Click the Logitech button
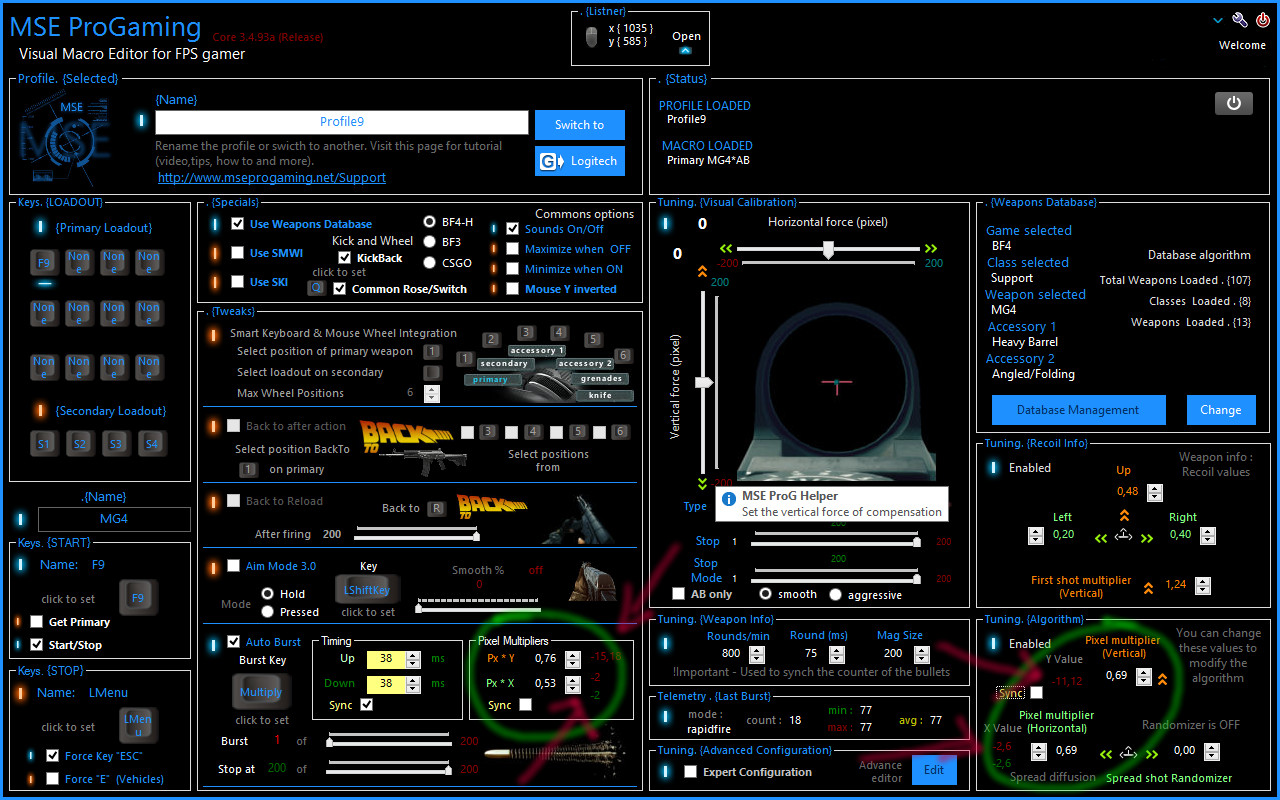Viewport: 1280px width, 800px height. click(x=580, y=161)
